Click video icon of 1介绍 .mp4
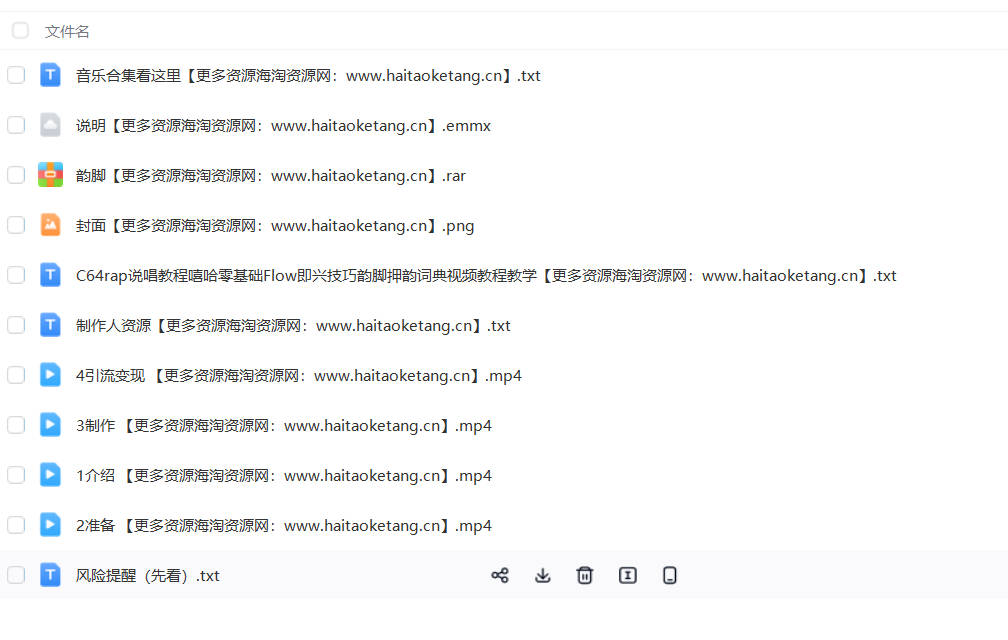The image size is (1008, 640). tap(50, 475)
